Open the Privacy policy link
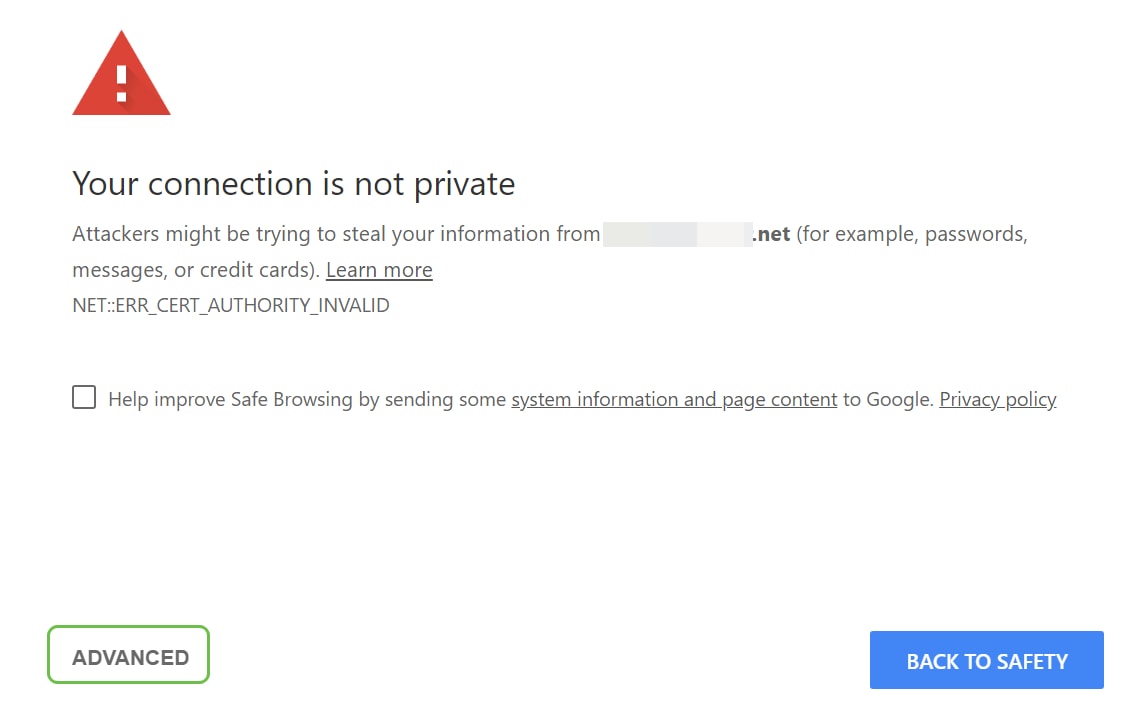Screen dimensions: 1132x713 coord(997,399)
